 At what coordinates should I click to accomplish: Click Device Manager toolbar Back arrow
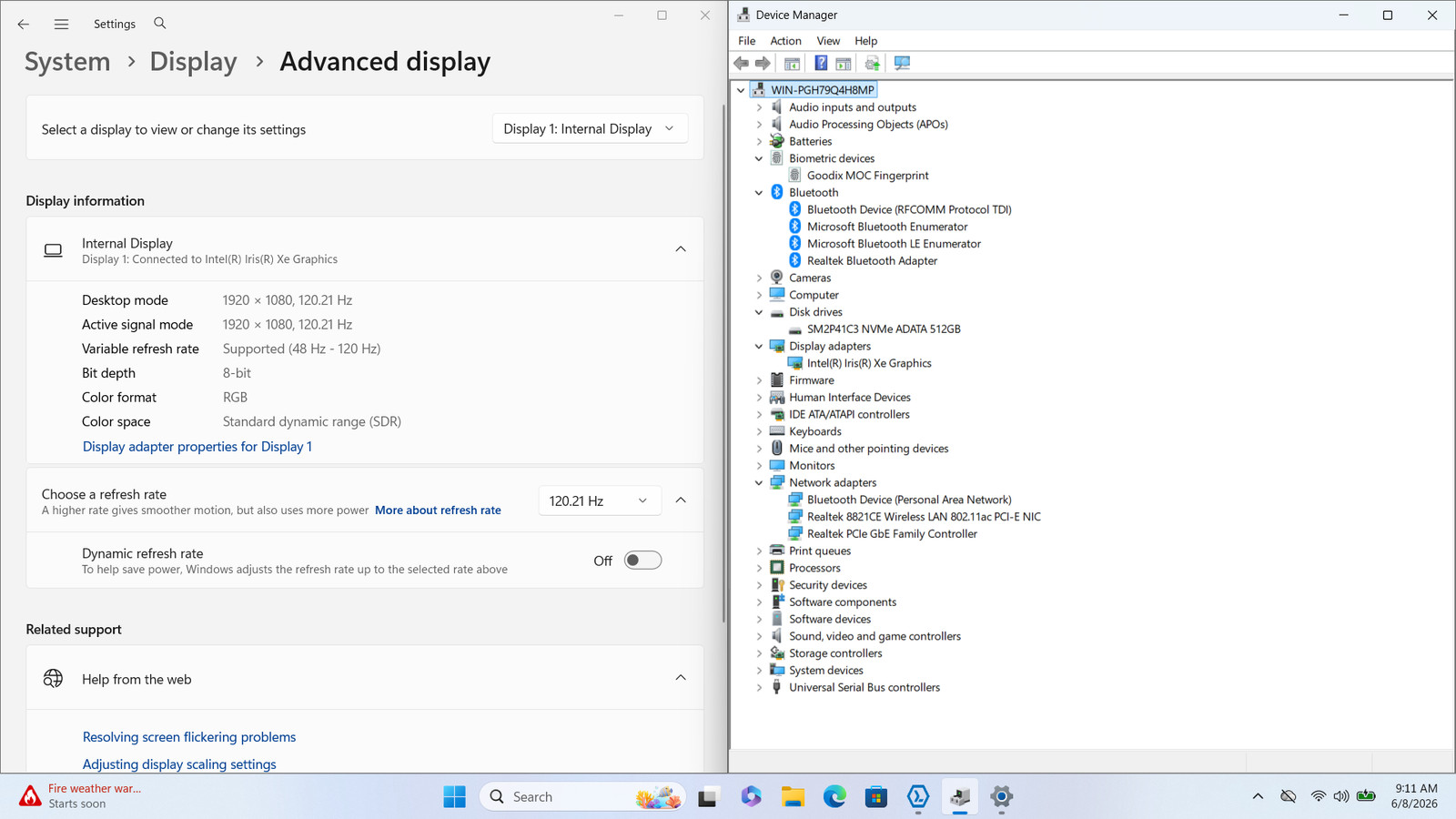coord(742,63)
